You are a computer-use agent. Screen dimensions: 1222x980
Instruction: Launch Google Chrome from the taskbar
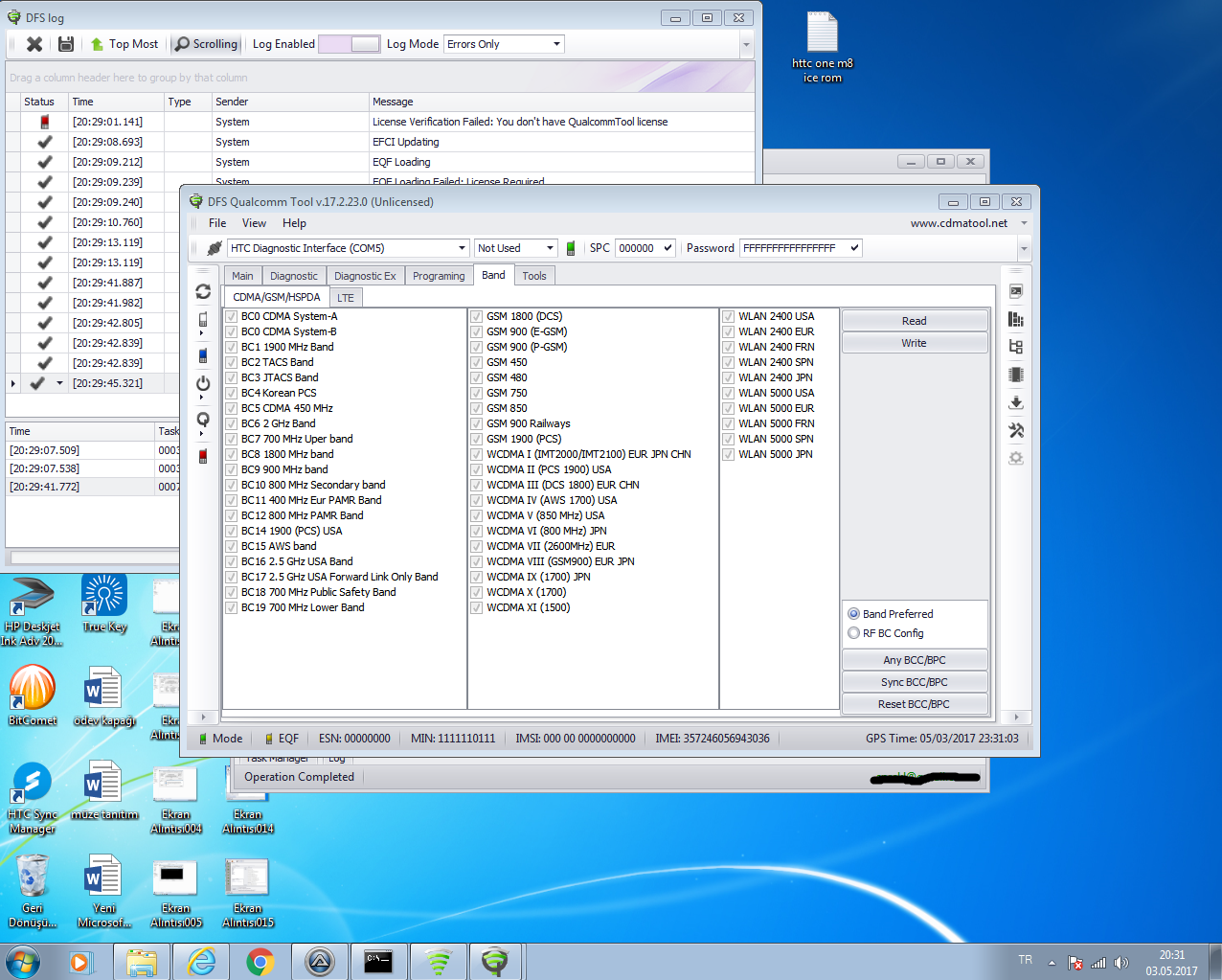260,962
